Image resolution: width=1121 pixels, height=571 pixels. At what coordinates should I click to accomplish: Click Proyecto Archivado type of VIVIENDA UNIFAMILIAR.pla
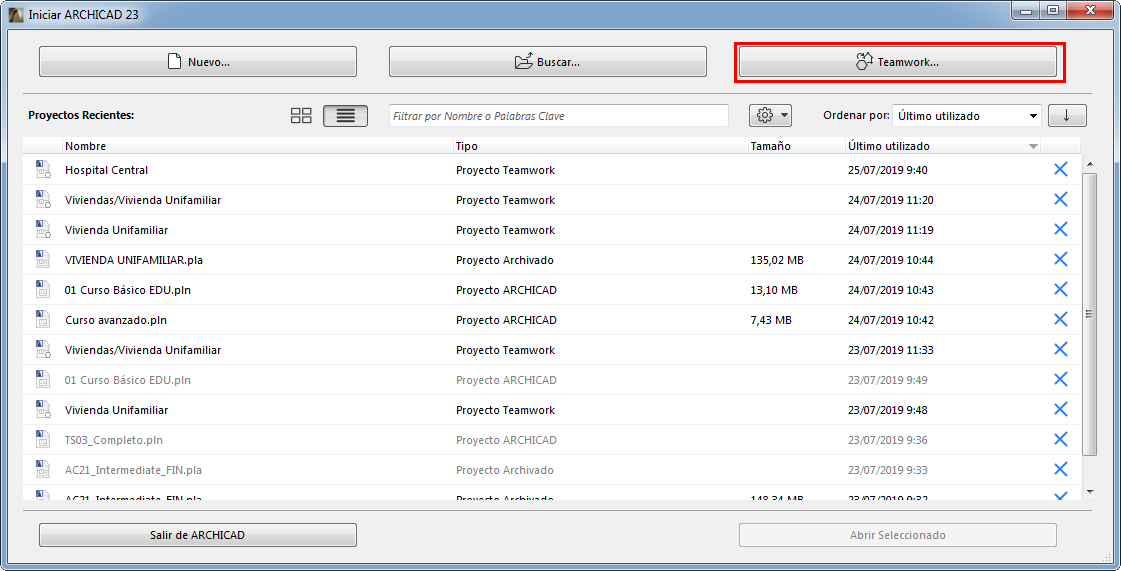505,260
